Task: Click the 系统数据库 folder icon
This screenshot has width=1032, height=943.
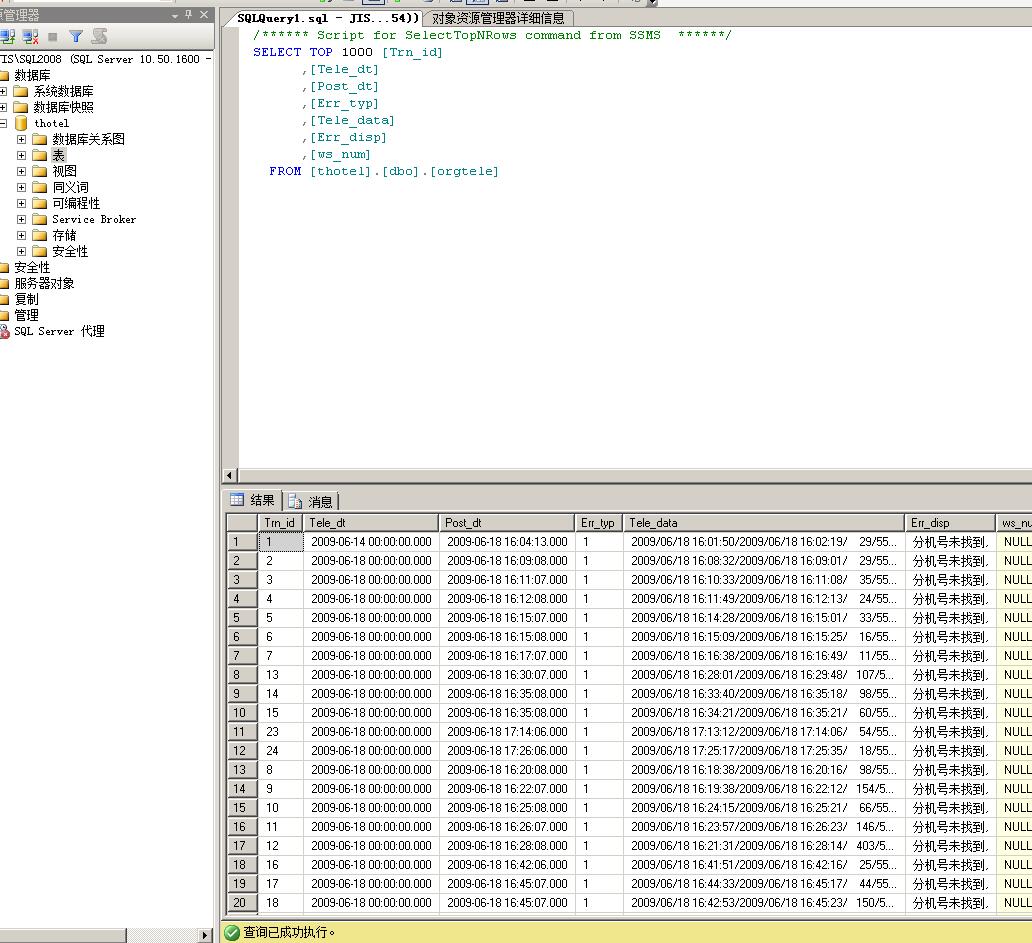Action: pyautogui.click(x=21, y=91)
